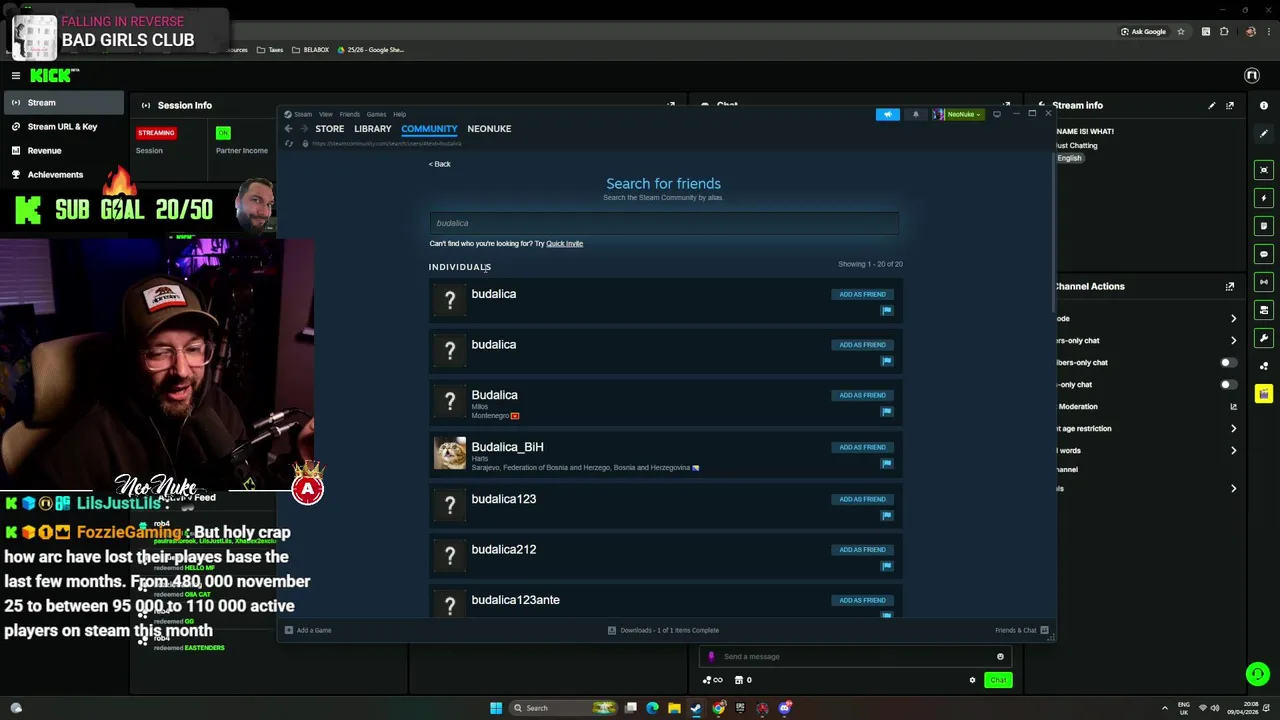1280x720 pixels.
Task: Open emoji picker in chat message box
Action: pyautogui.click(x=1000, y=657)
